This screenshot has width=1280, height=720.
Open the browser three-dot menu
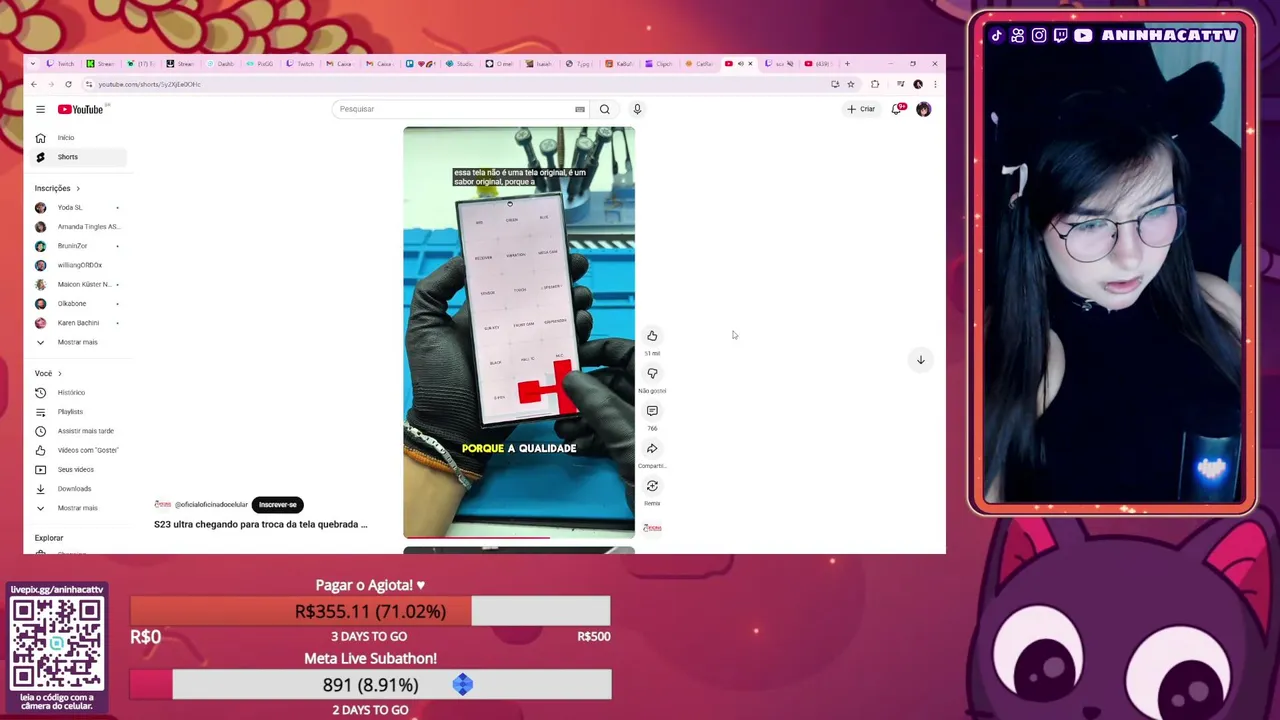(x=935, y=84)
